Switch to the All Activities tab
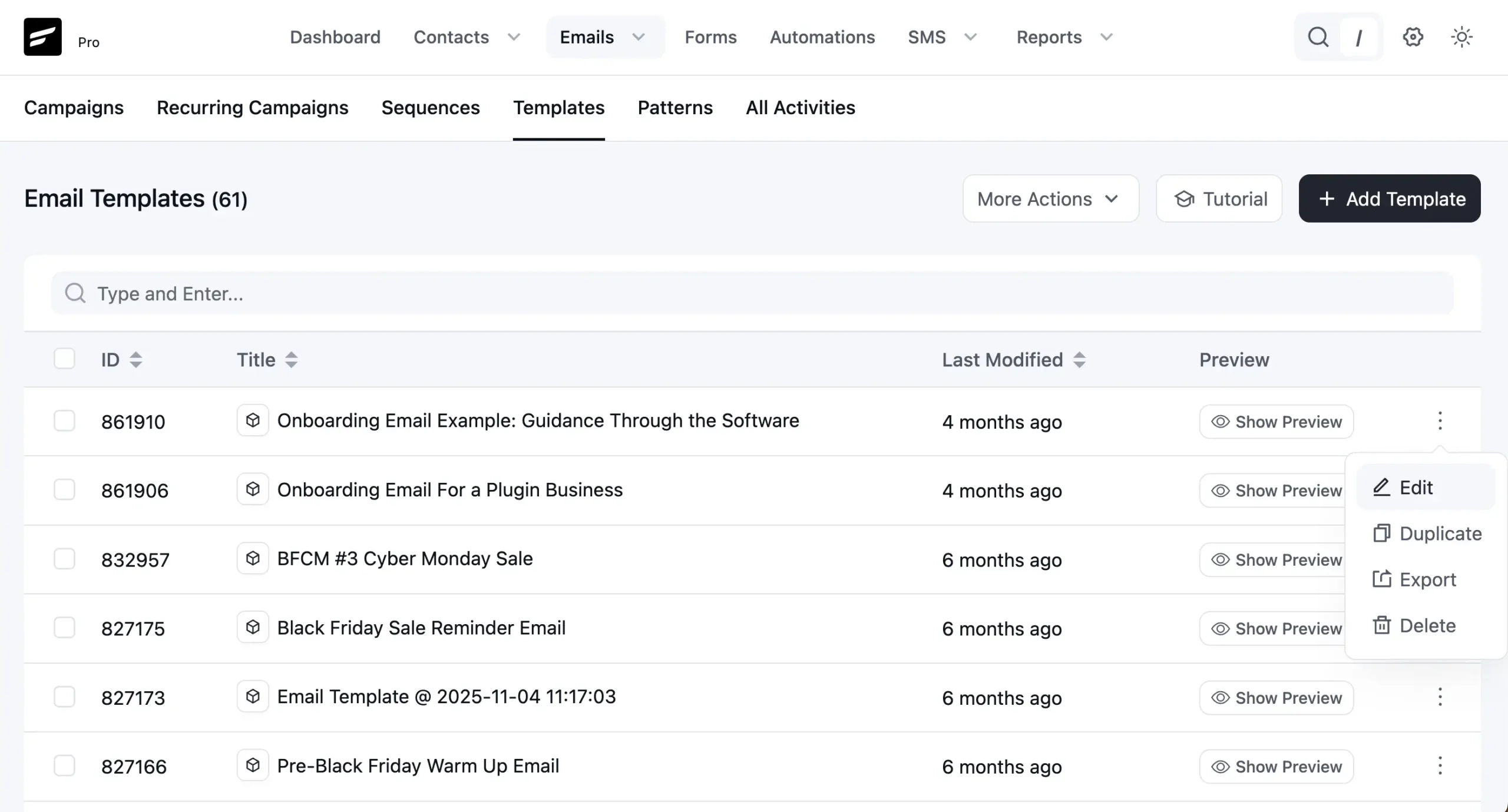The image size is (1508, 812). 801,108
